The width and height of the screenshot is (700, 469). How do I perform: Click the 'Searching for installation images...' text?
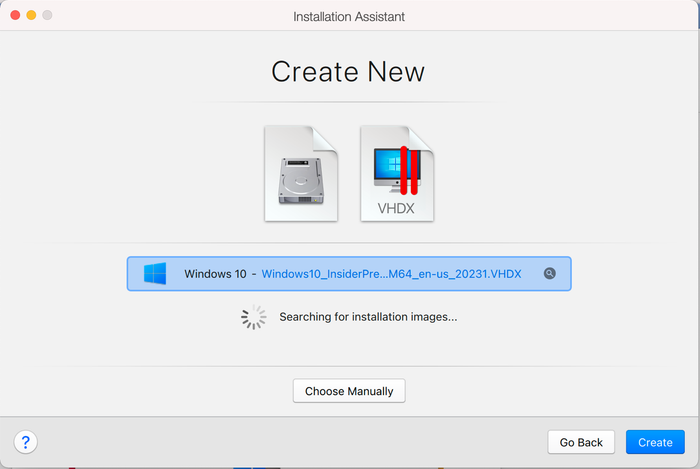368,317
